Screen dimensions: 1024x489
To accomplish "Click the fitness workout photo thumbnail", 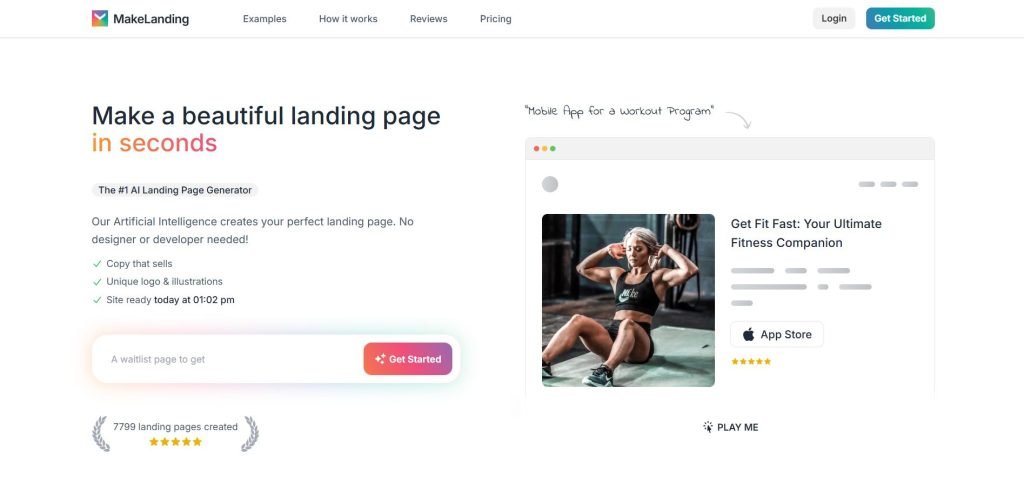I will [628, 300].
